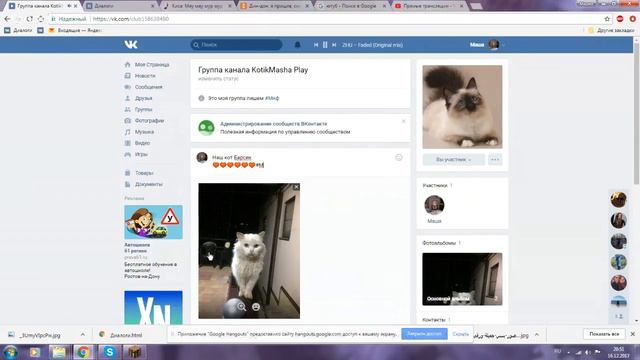640x360 pixels.
Task: Open Windows Start button
Action: click(10, 352)
